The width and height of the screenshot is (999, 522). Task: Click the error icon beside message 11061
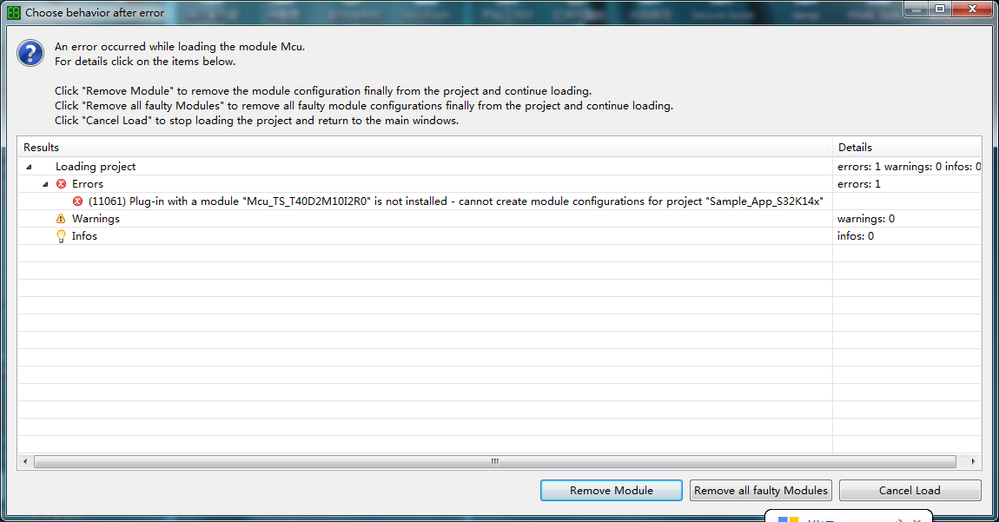tap(78, 201)
